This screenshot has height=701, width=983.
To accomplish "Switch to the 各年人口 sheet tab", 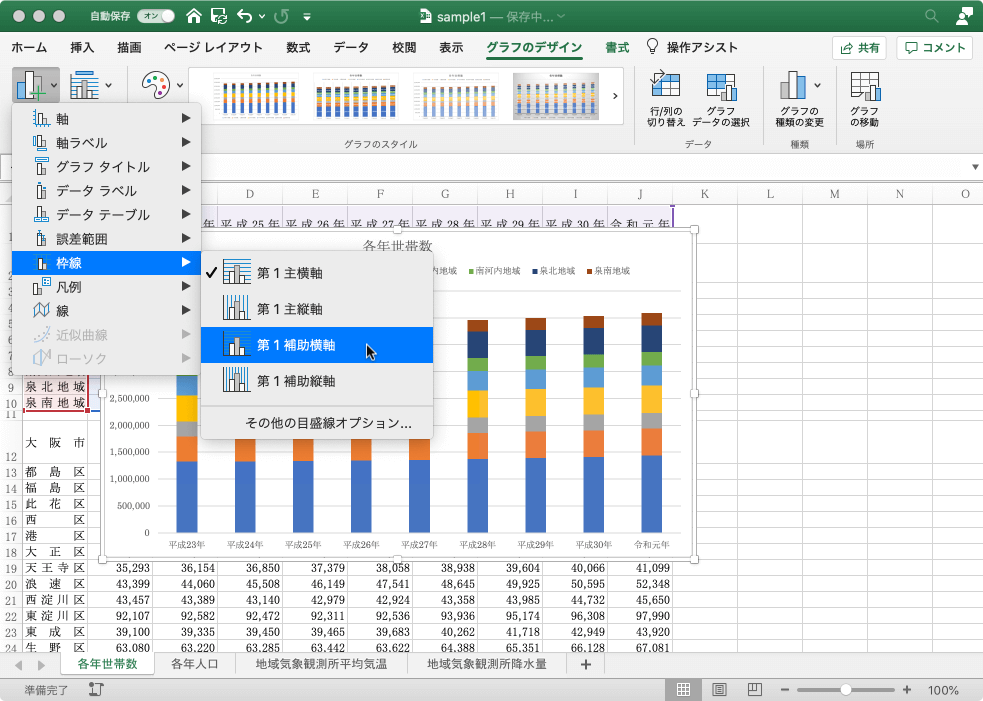I will tap(195, 664).
